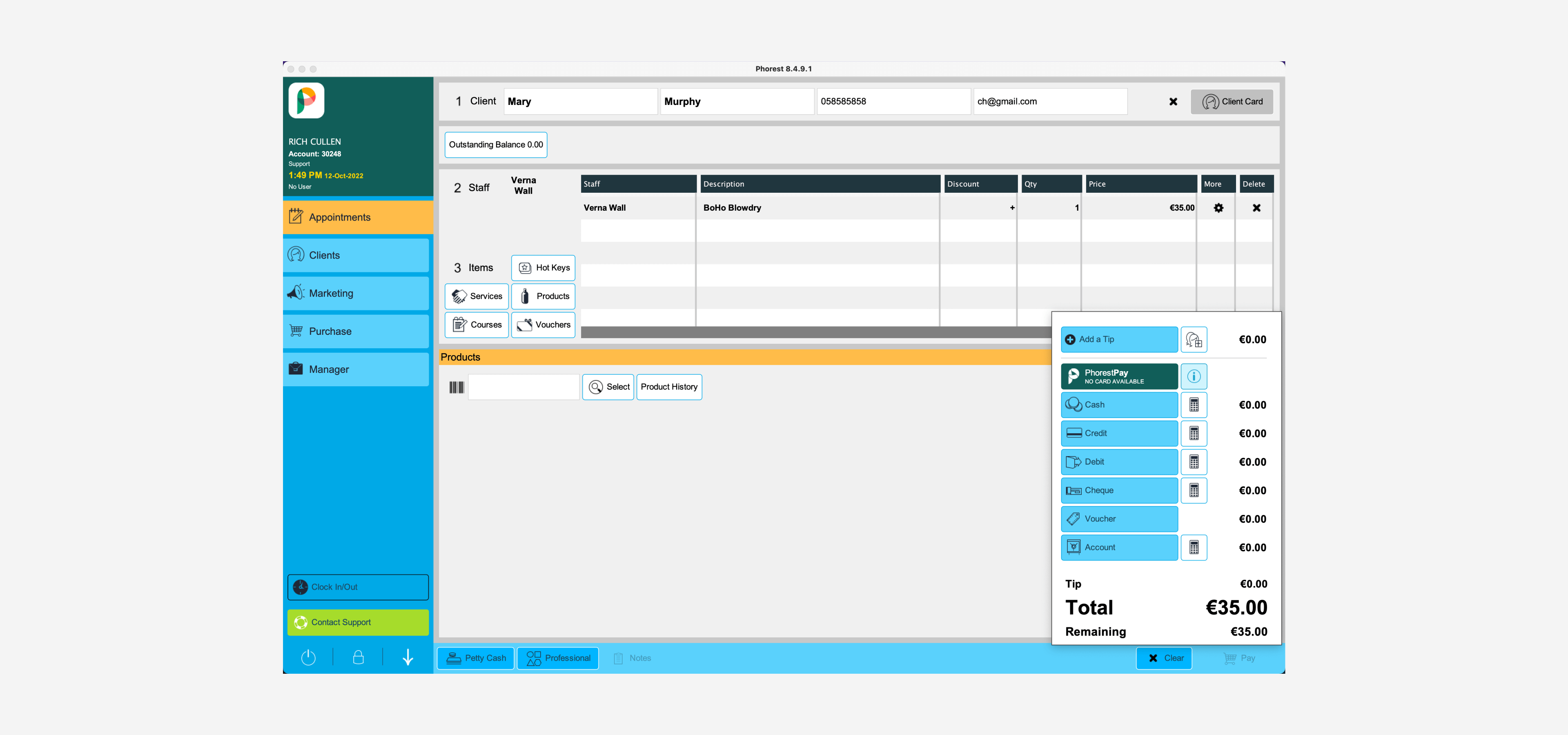
Task: Add discount with plus on BoHo Blowdry
Action: coord(1012,208)
